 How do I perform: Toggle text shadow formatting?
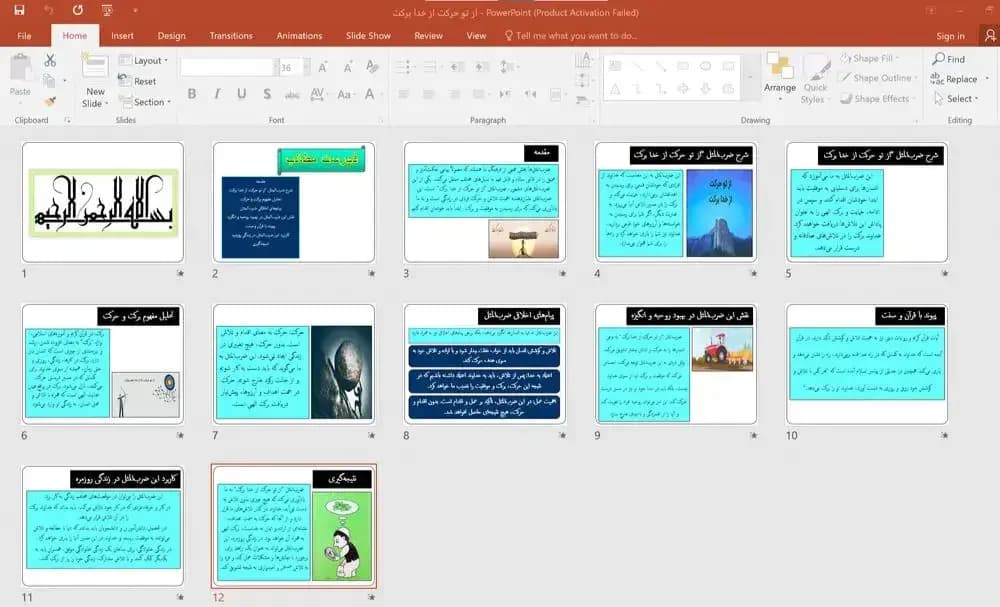click(x=267, y=94)
